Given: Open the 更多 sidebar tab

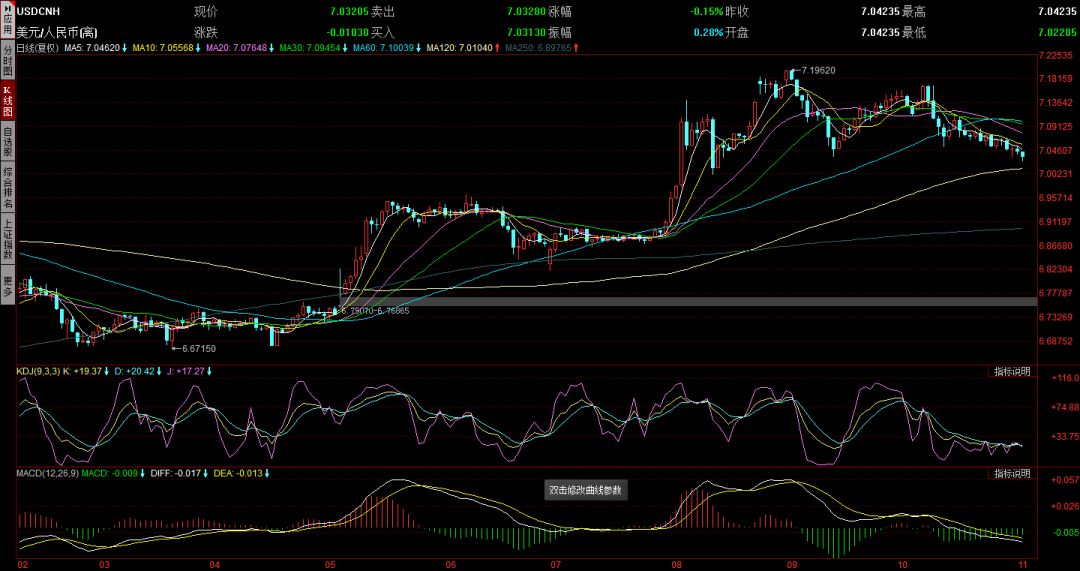Looking at the screenshot, I should (7, 286).
